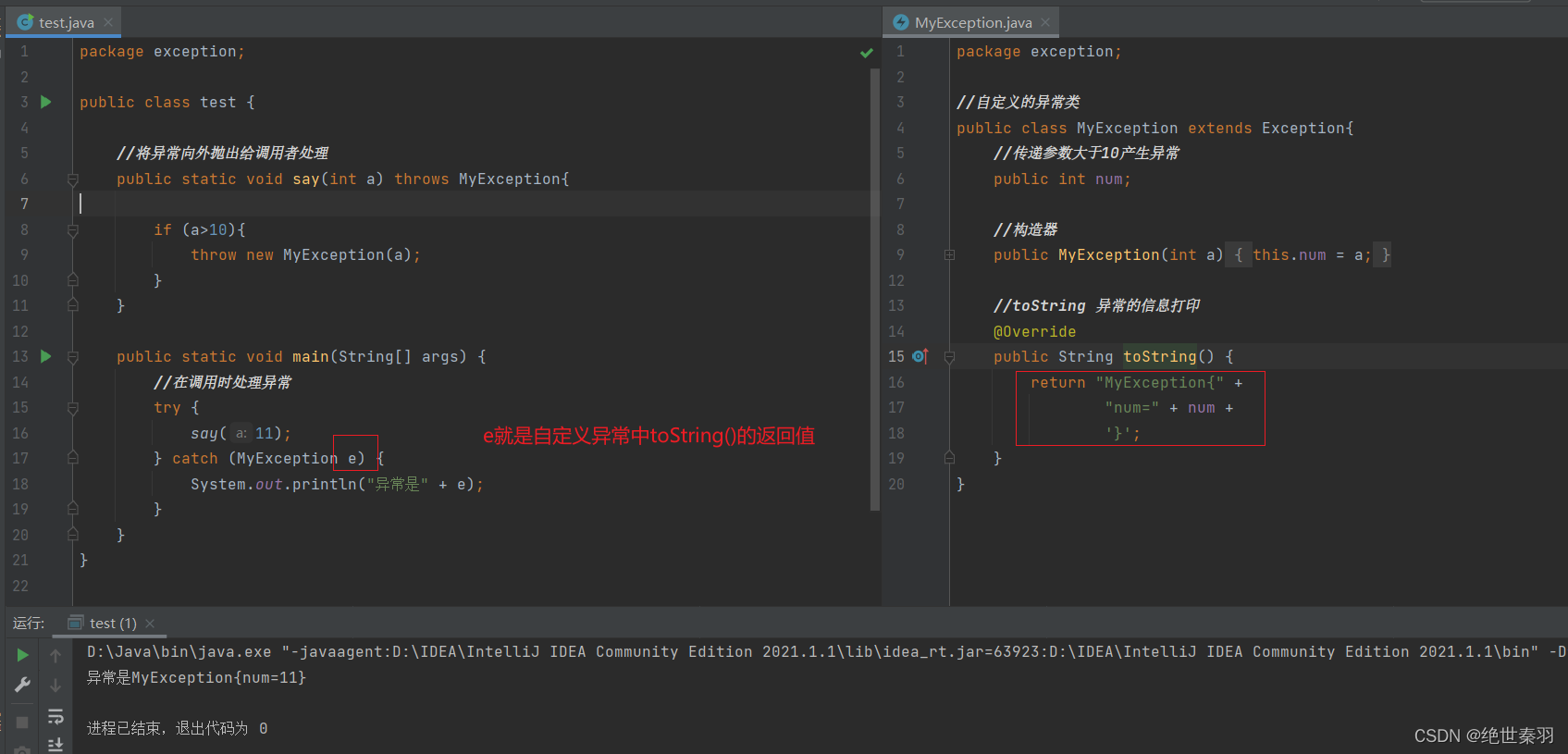Click line number 20 in MyException.java gutter
This screenshot has width=1568, height=754.
click(x=896, y=484)
